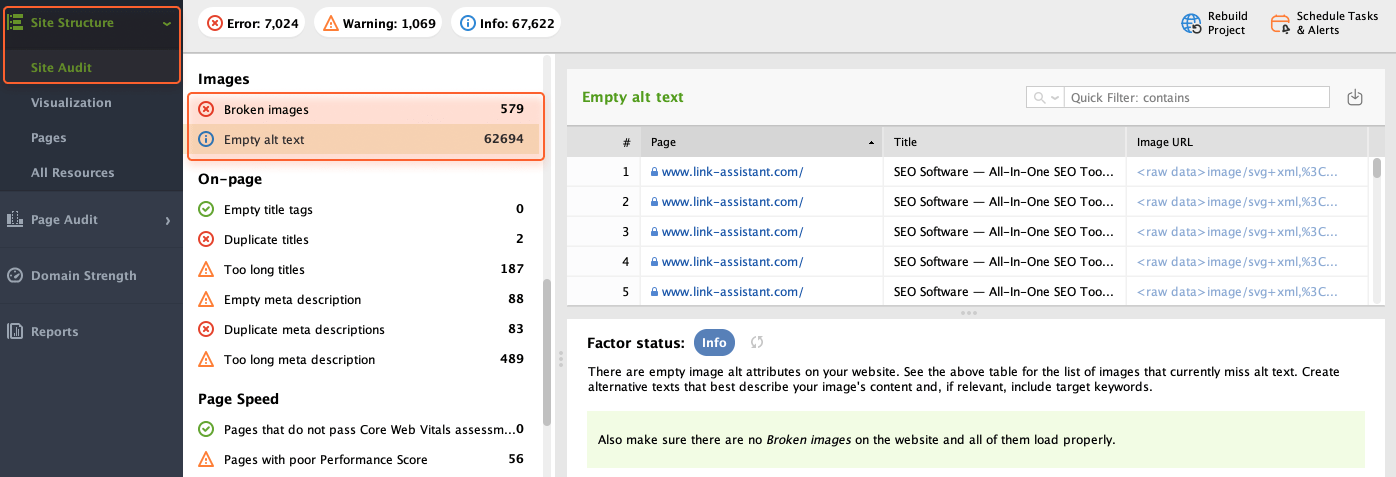1396x477 pixels.
Task: Click the Empty alt text info icon
Action: (206, 139)
